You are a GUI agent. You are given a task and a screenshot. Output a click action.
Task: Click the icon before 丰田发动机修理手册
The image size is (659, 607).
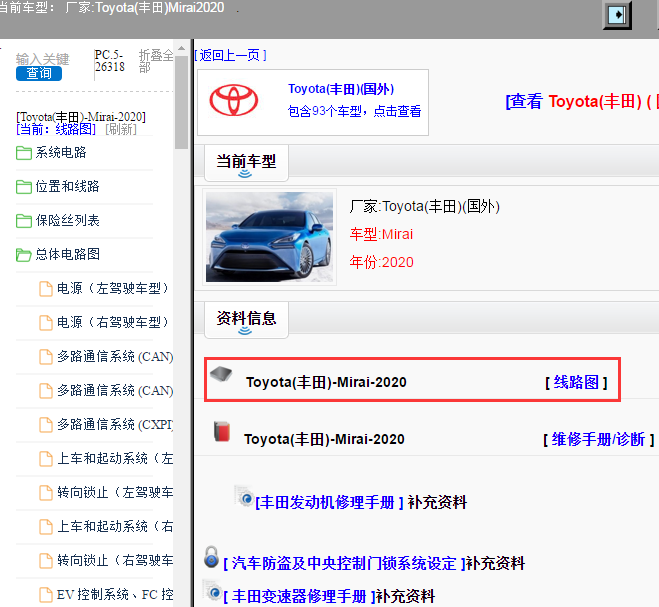pyautogui.click(x=244, y=496)
